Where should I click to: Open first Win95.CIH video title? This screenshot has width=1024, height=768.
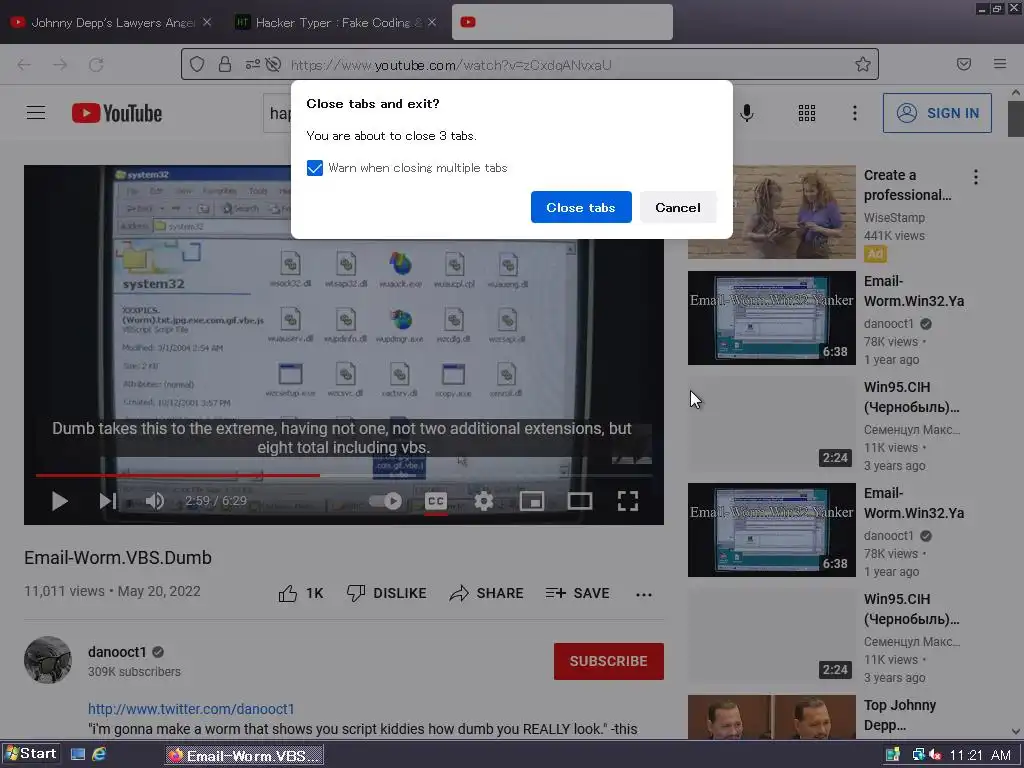pyautogui.click(x=912, y=397)
